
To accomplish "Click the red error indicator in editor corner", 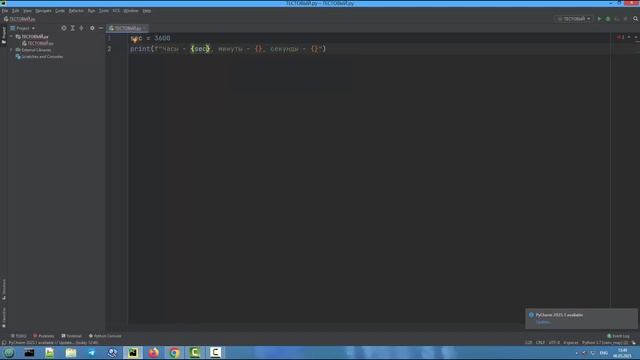I will click(620, 37).
